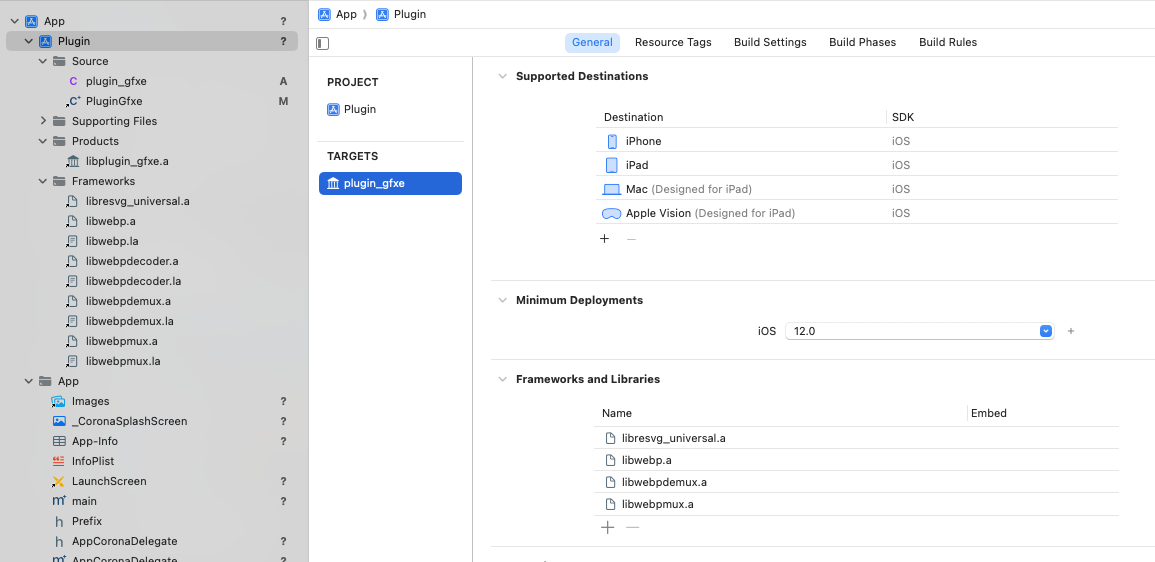
Task: Click the App project icon in breadcrumb
Action: 324,14
